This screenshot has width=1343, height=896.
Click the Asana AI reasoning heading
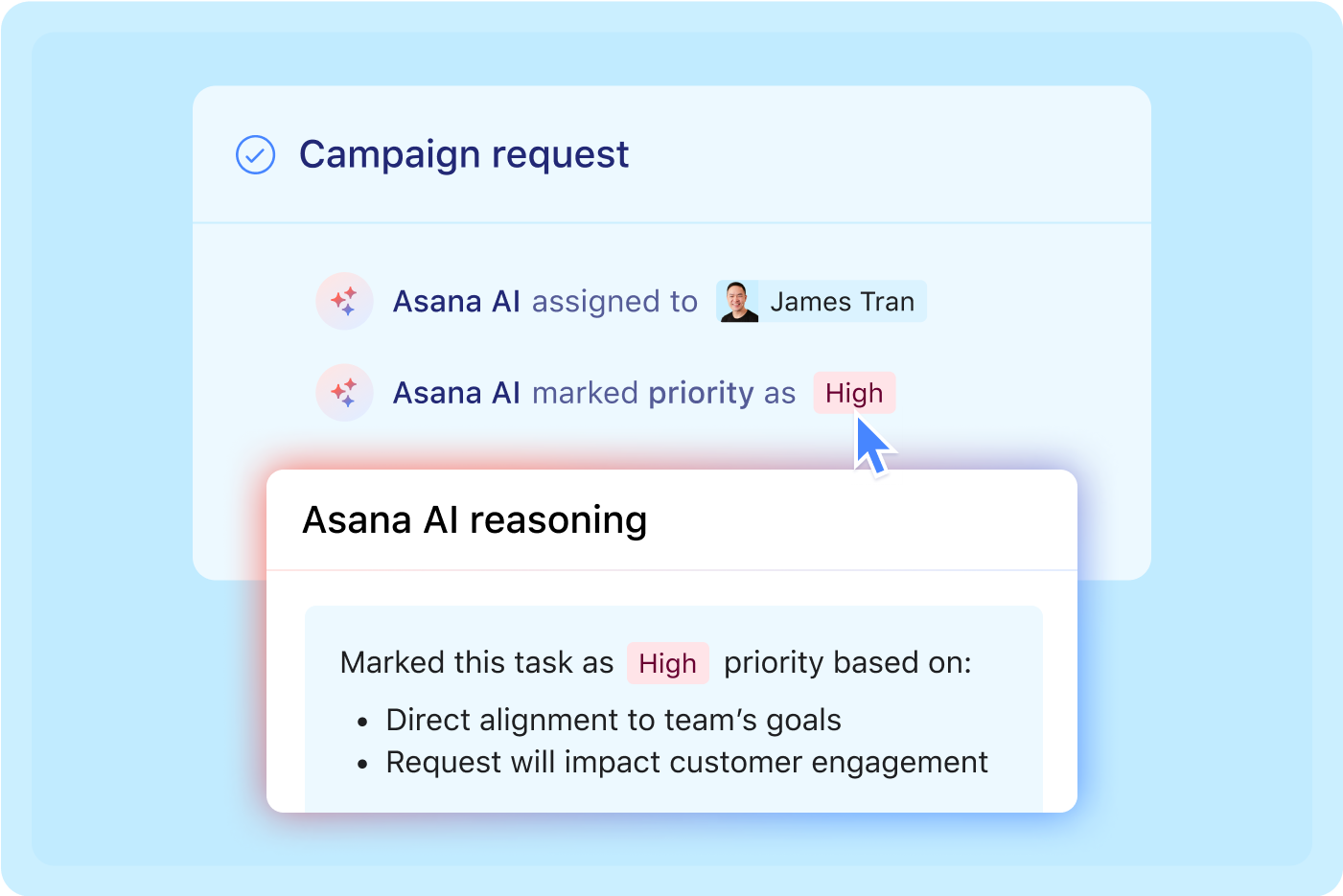(475, 520)
